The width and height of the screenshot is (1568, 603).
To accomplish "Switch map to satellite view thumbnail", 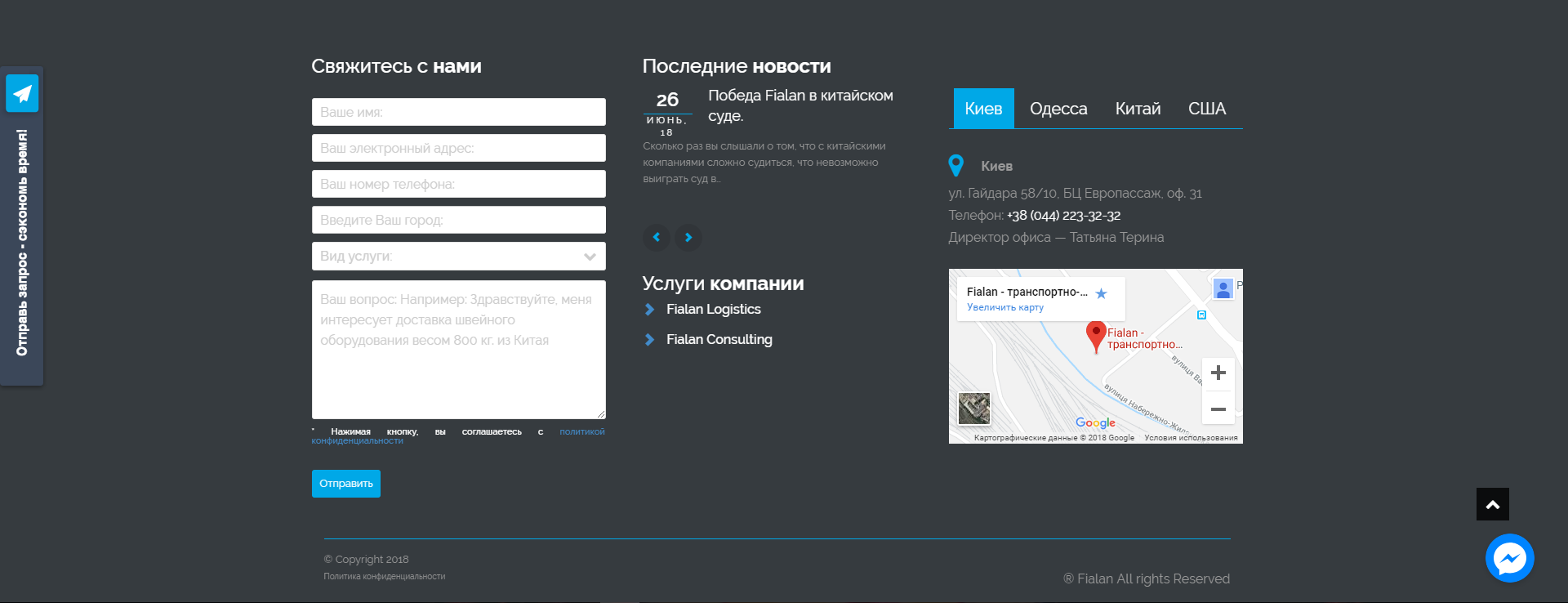I will click(973, 408).
